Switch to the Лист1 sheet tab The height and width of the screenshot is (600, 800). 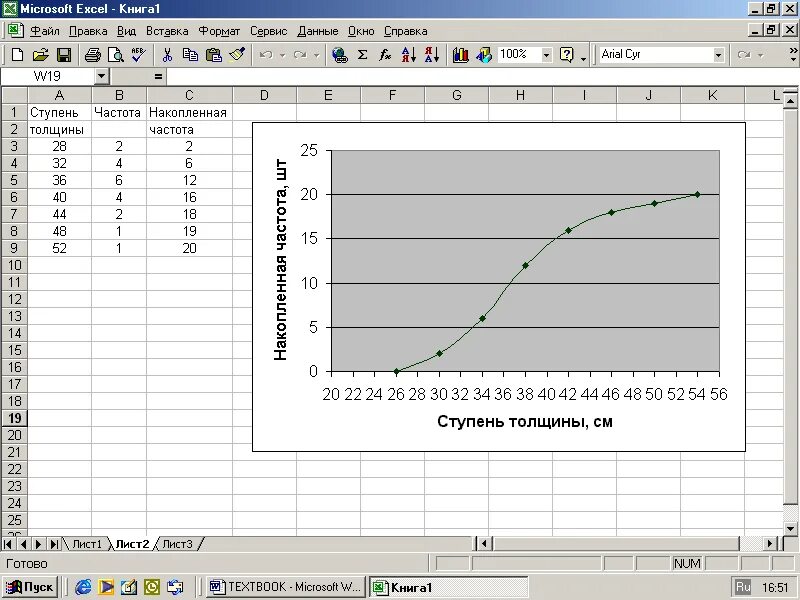tap(87, 544)
